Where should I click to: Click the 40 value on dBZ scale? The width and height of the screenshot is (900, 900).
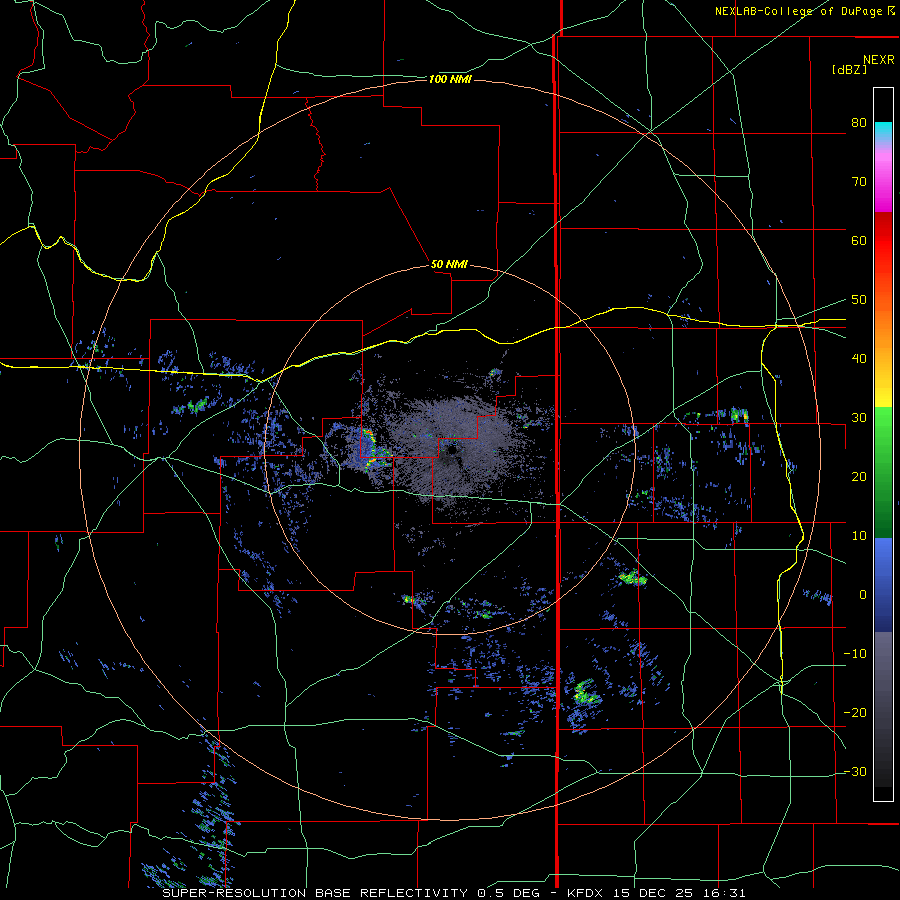(859, 359)
